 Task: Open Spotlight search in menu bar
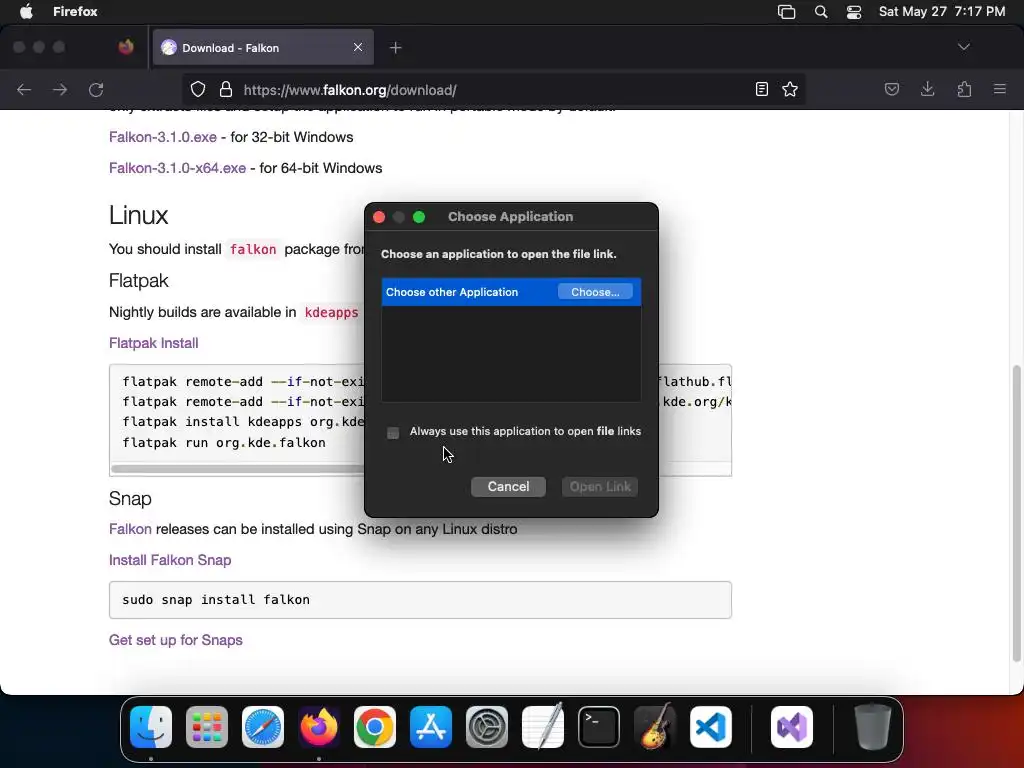pyautogui.click(x=821, y=12)
